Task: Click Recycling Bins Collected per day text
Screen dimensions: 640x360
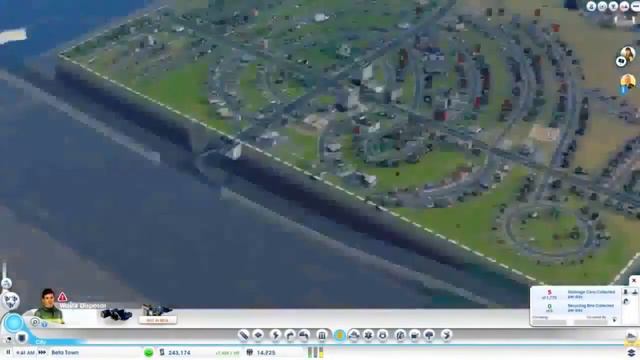Action: [x=591, y=307]
